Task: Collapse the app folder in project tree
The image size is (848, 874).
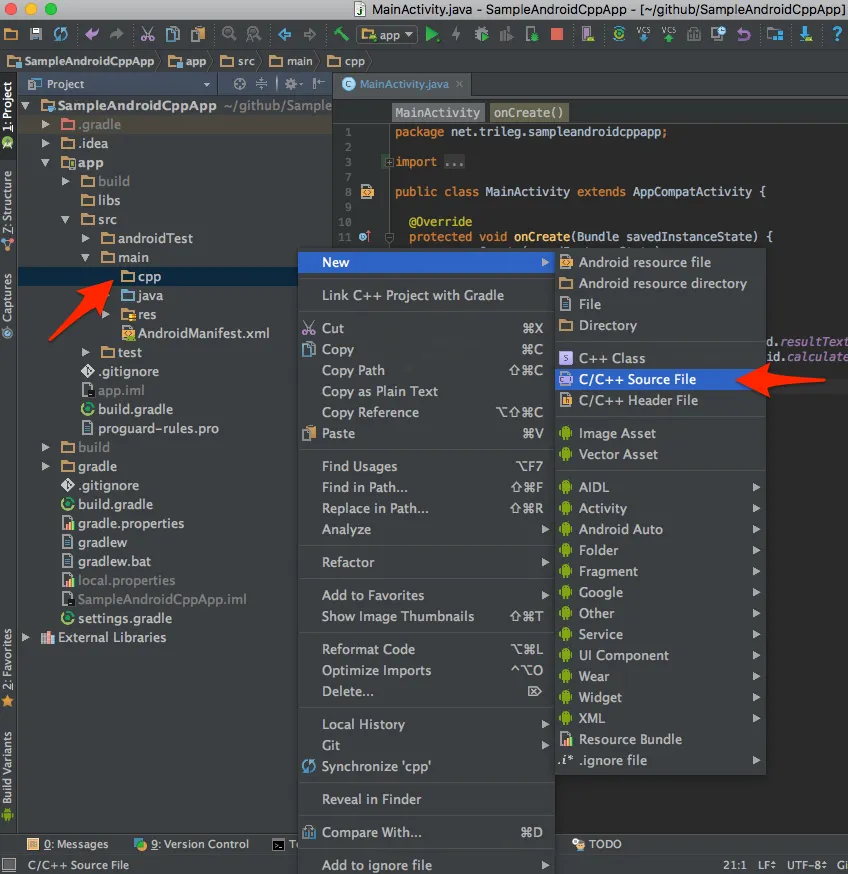Action: click(x=47, y=163)
